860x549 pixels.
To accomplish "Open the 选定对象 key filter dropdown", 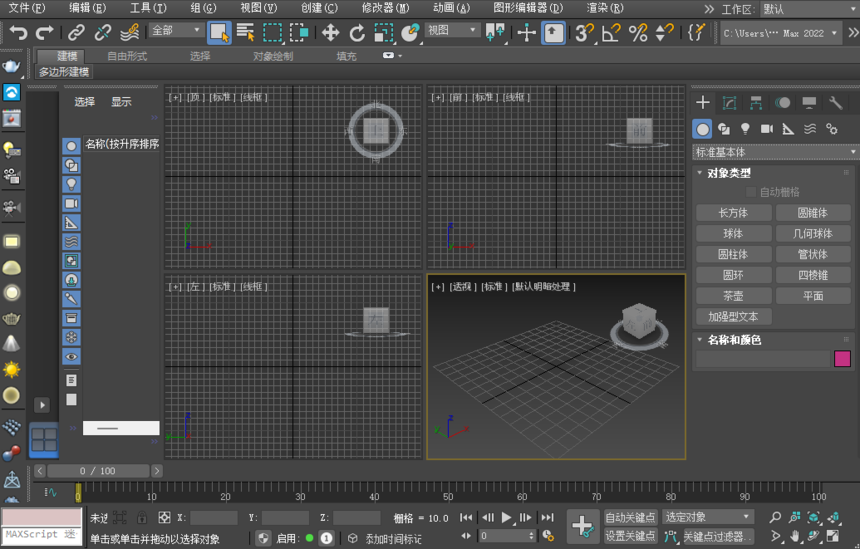I will 708,517.
